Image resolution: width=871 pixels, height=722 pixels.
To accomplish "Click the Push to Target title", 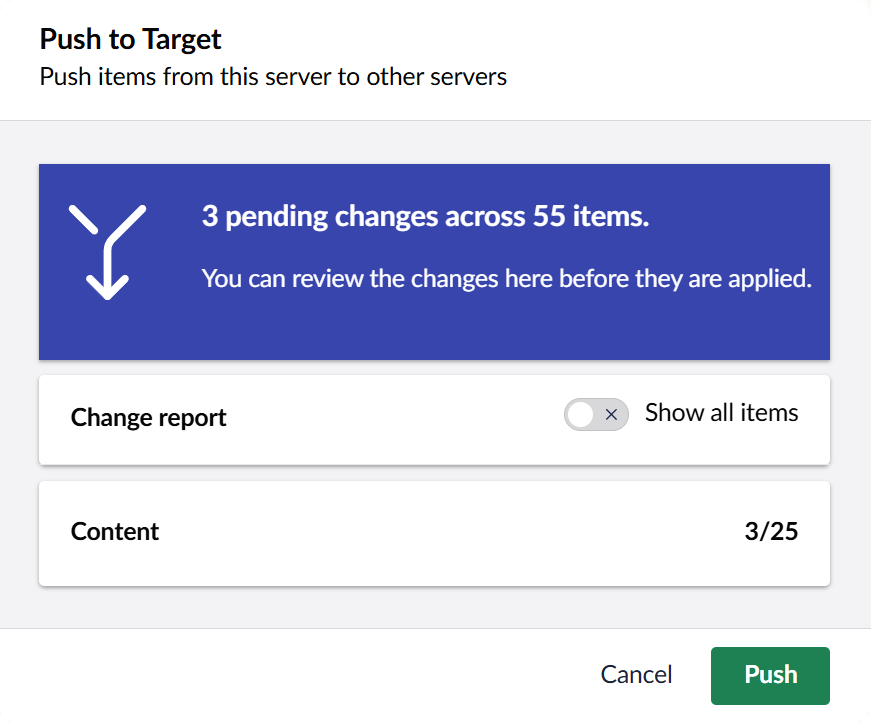I will tap(130, 40).
